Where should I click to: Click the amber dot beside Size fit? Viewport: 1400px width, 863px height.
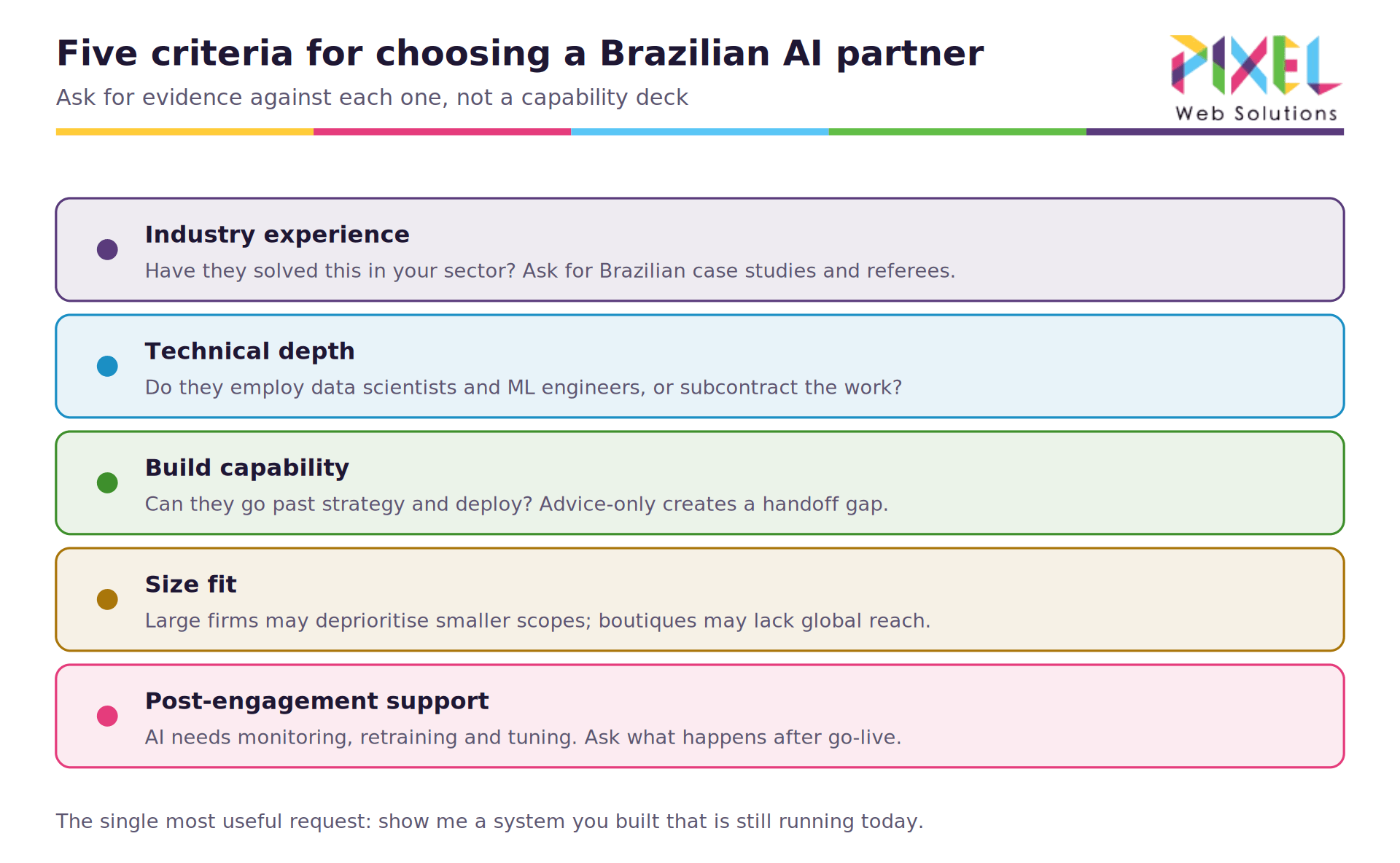tap(107, 599)
